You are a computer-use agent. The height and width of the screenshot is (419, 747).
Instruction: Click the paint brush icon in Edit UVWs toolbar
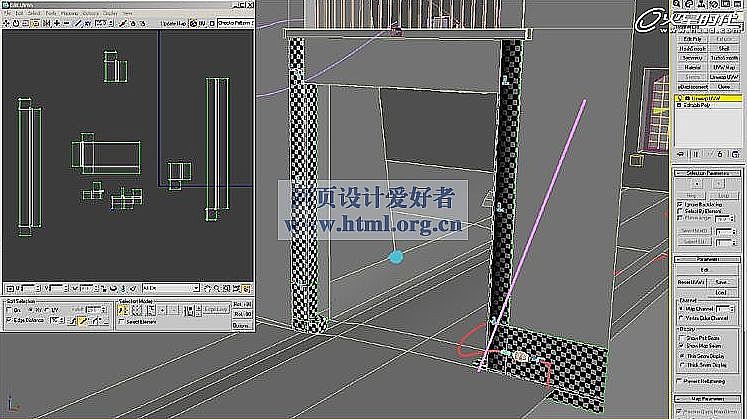pyautogui.click(x=122, y=23)
